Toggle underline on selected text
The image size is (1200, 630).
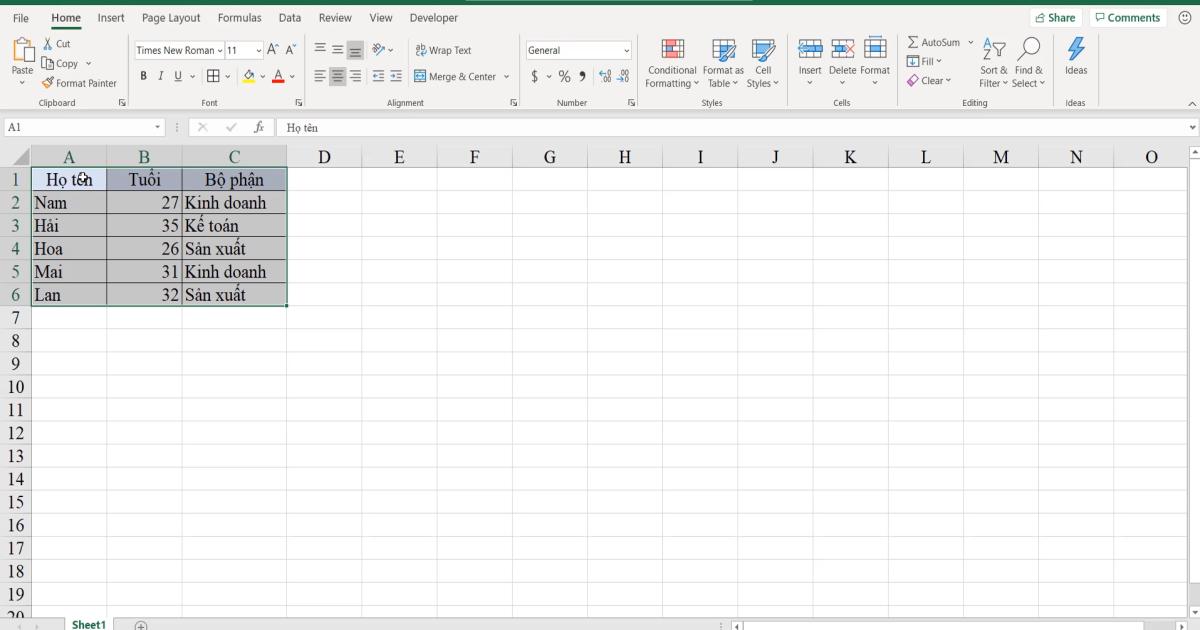pos(178,75)
